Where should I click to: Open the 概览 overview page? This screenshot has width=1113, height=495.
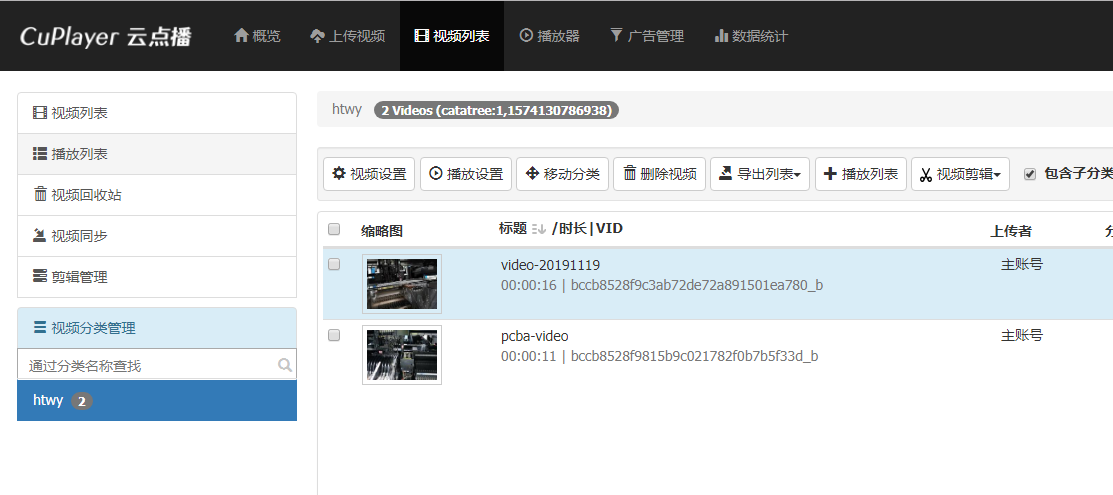[257, 36]
